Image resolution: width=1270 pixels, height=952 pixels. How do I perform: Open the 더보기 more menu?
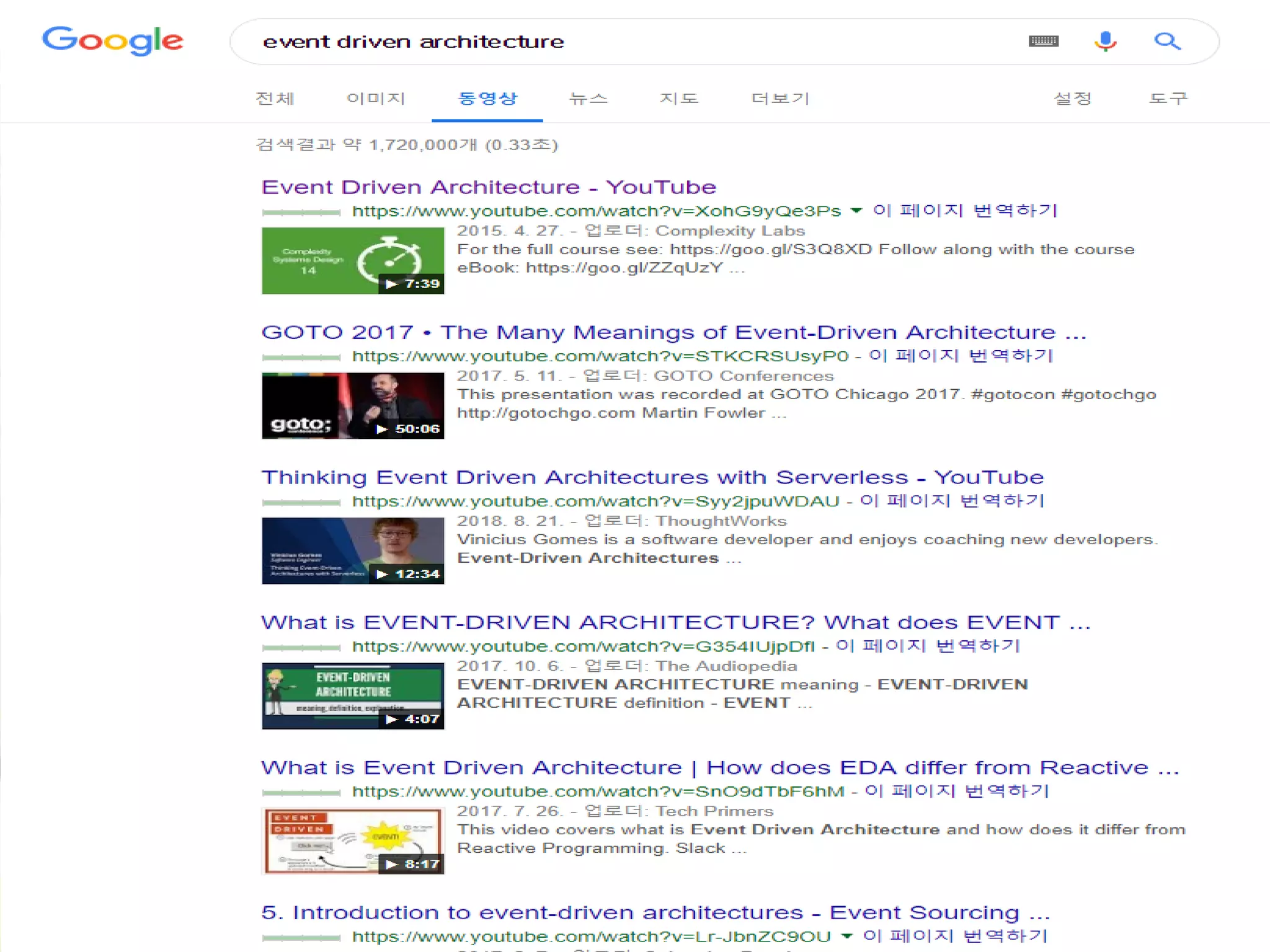pos(780,99)
